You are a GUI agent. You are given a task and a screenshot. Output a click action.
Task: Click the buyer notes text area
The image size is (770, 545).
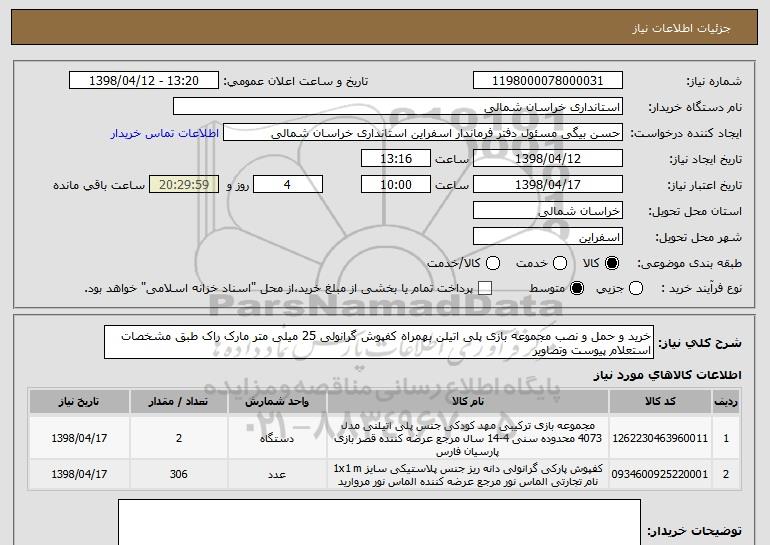[x=379, y=522]
